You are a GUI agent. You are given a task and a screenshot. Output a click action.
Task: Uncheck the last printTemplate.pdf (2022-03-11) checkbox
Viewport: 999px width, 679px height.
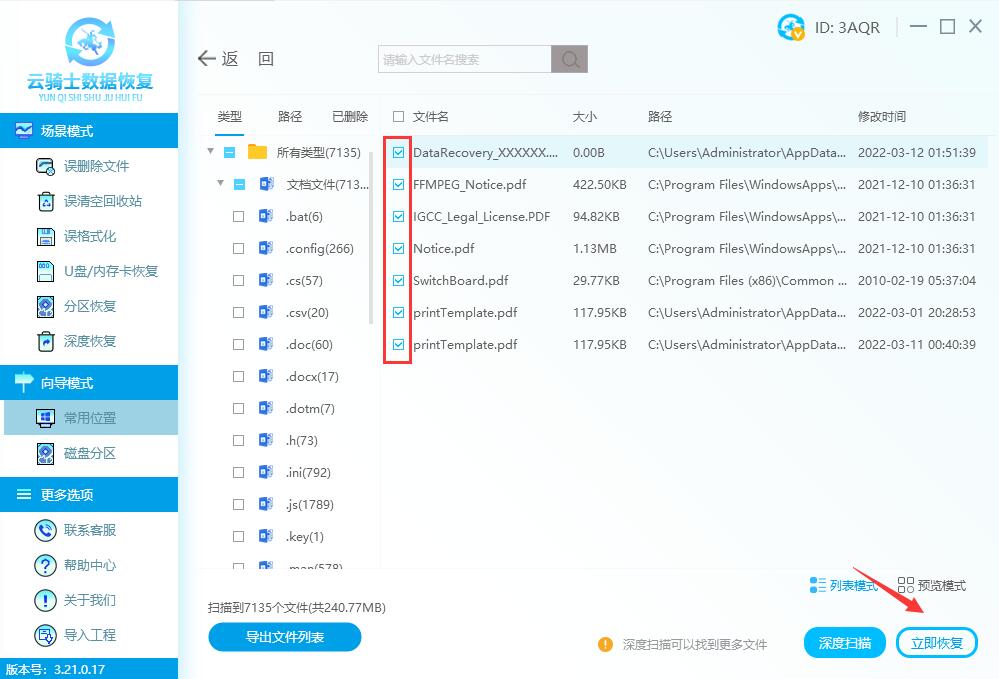tap(398, 345)
